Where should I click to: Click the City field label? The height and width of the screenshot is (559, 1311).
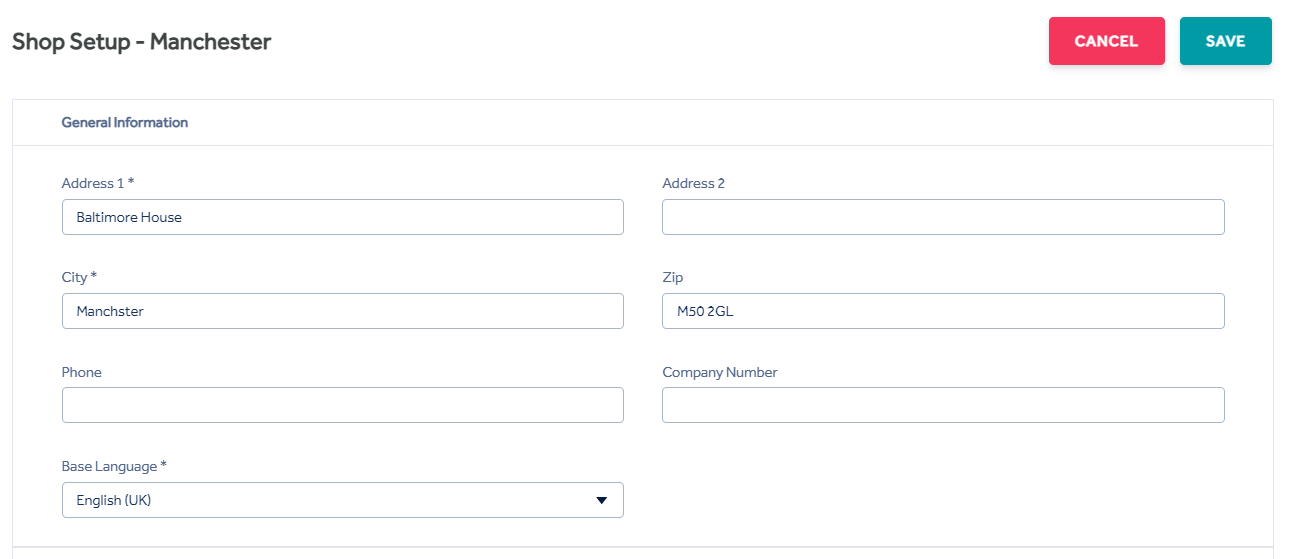pos(79,277)
